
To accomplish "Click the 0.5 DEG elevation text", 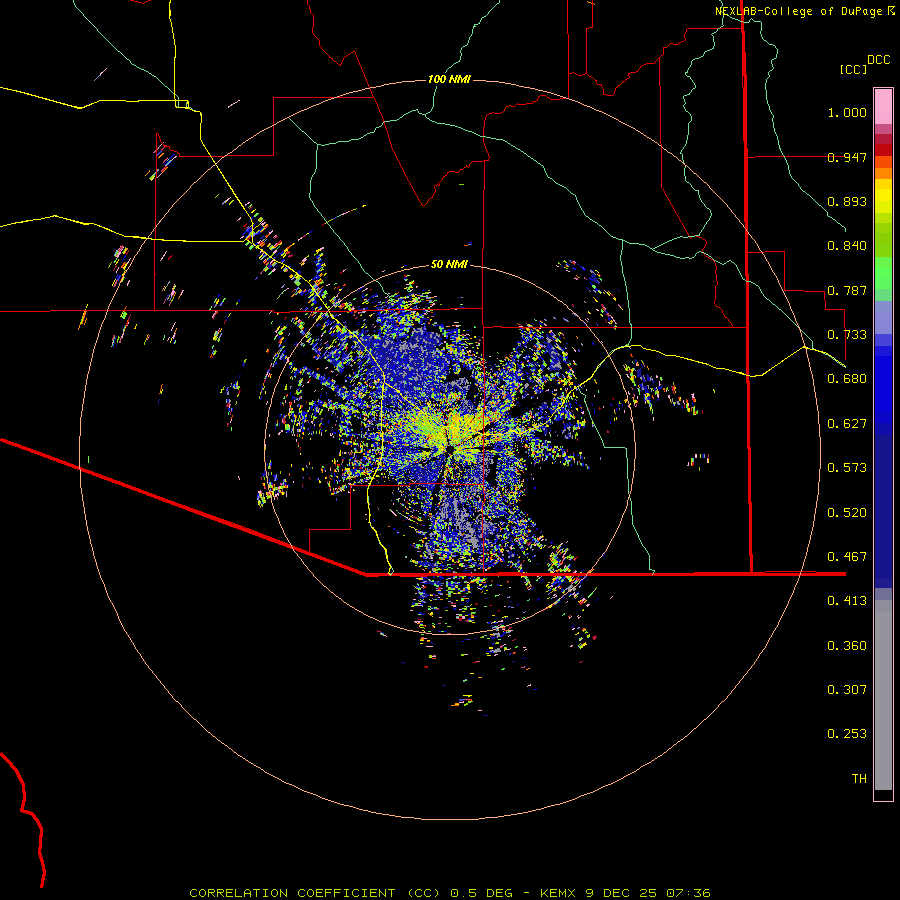I will tap(481, 893).
